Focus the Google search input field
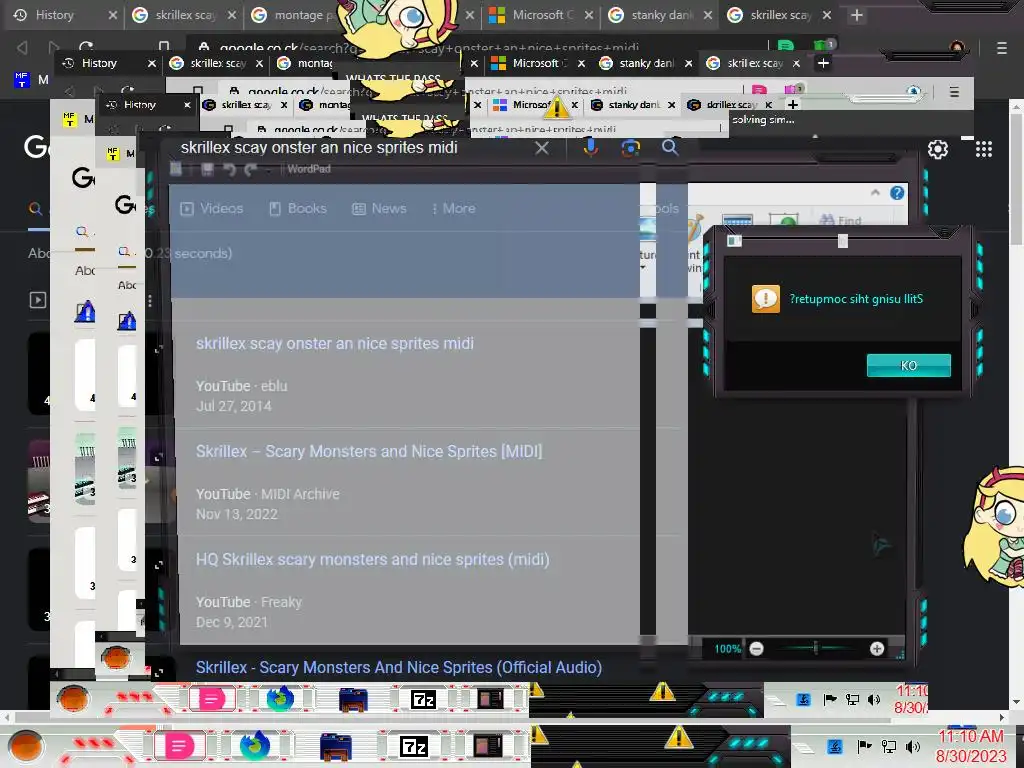 (353, 148)
